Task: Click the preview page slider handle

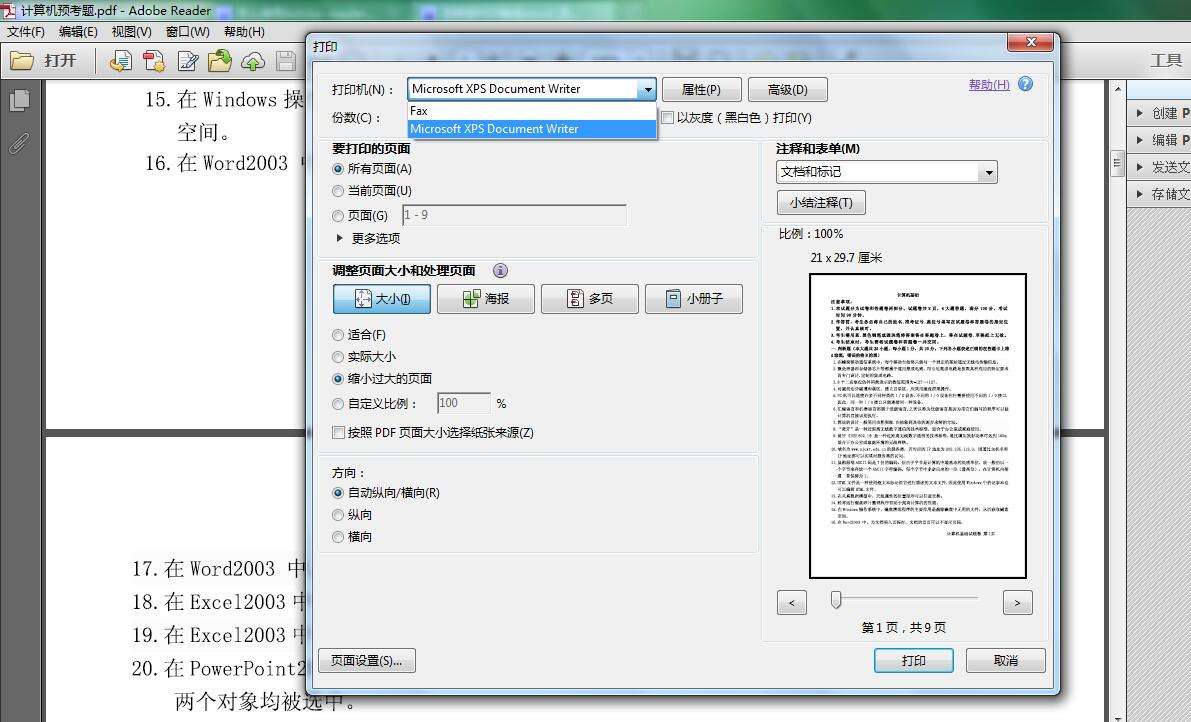Action: click(836, 600)
